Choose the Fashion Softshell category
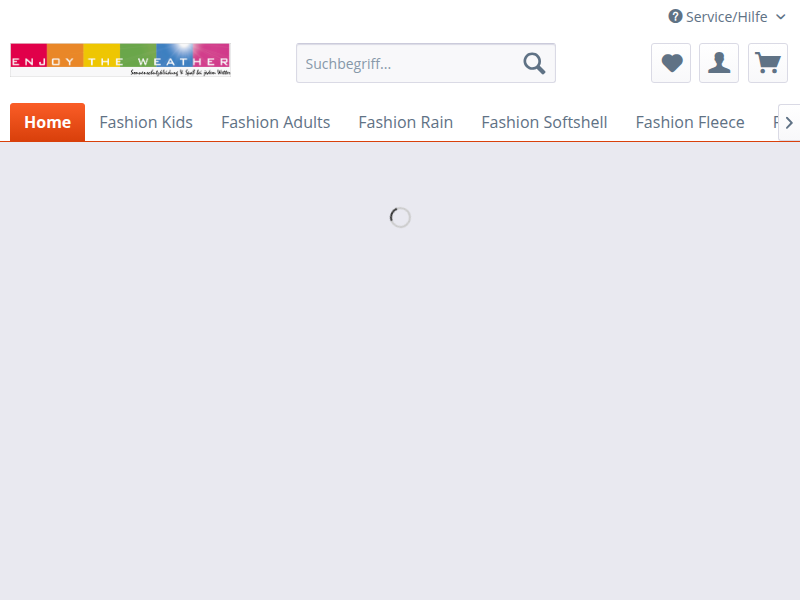Image resolution: width=800 pixels, height=600 pixels. pos(544,122)
